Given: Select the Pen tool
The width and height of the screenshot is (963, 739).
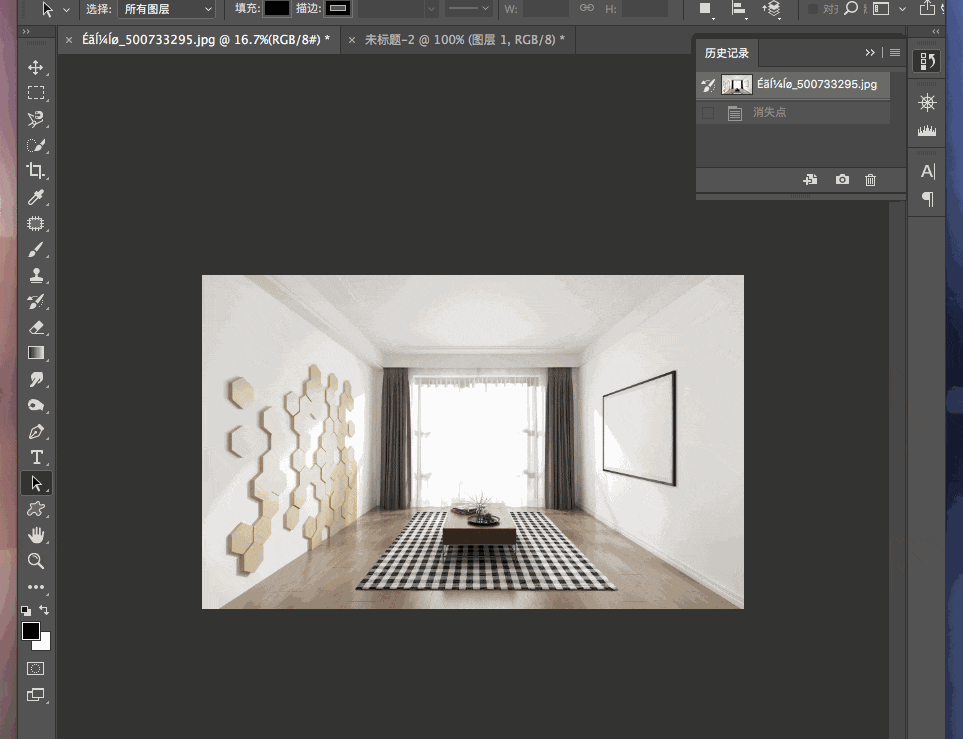Looking at the screenshot, I should point(36,431).
